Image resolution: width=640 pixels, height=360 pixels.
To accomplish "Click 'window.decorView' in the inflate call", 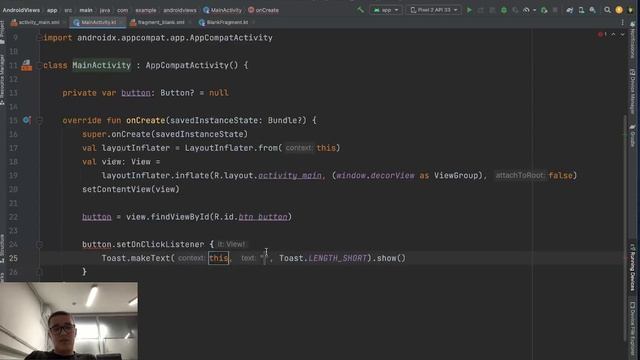I will pyautogui.click(x=376, y=176).
